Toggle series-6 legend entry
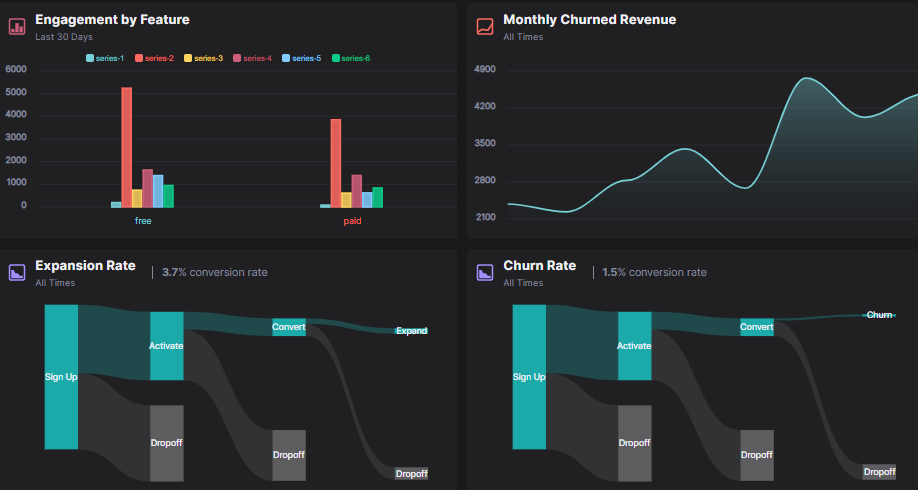This screenshot has width=918, height=490. click(351, 58)
